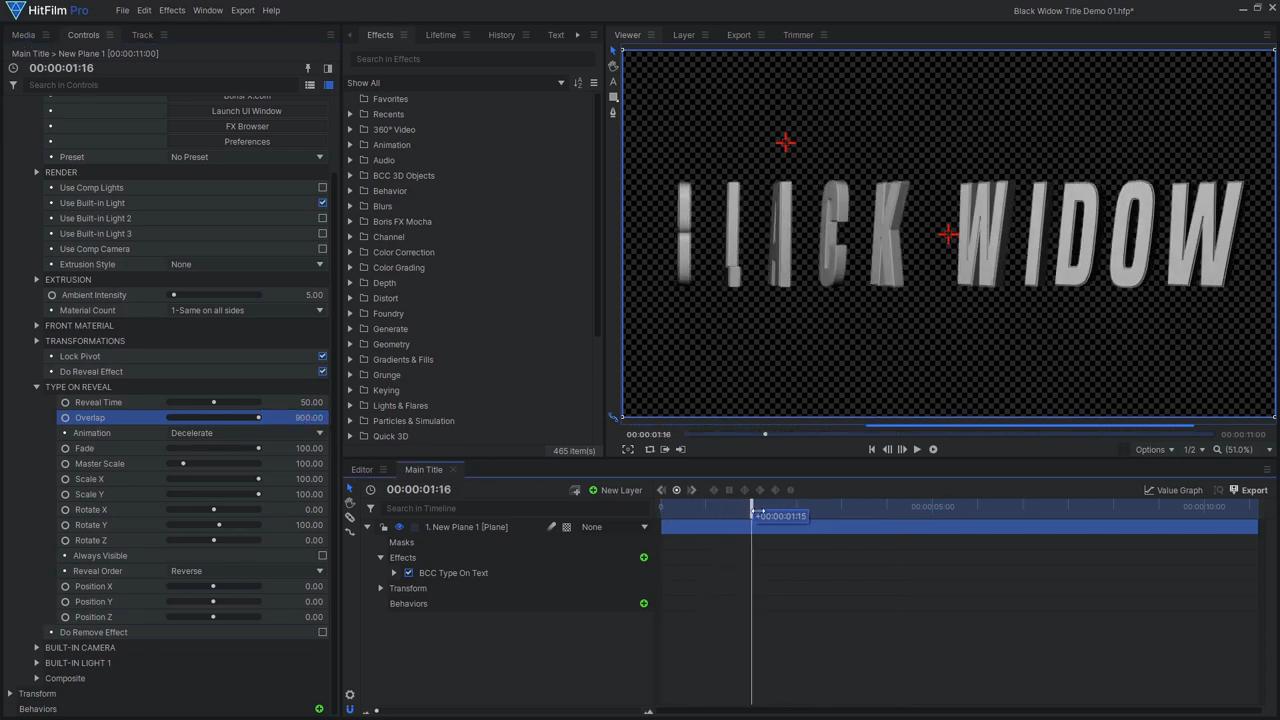Open the Show All effects filter dropdown
Image resolution: width=1280 pixels, height=720 pixels.
[x=455, y=83]
